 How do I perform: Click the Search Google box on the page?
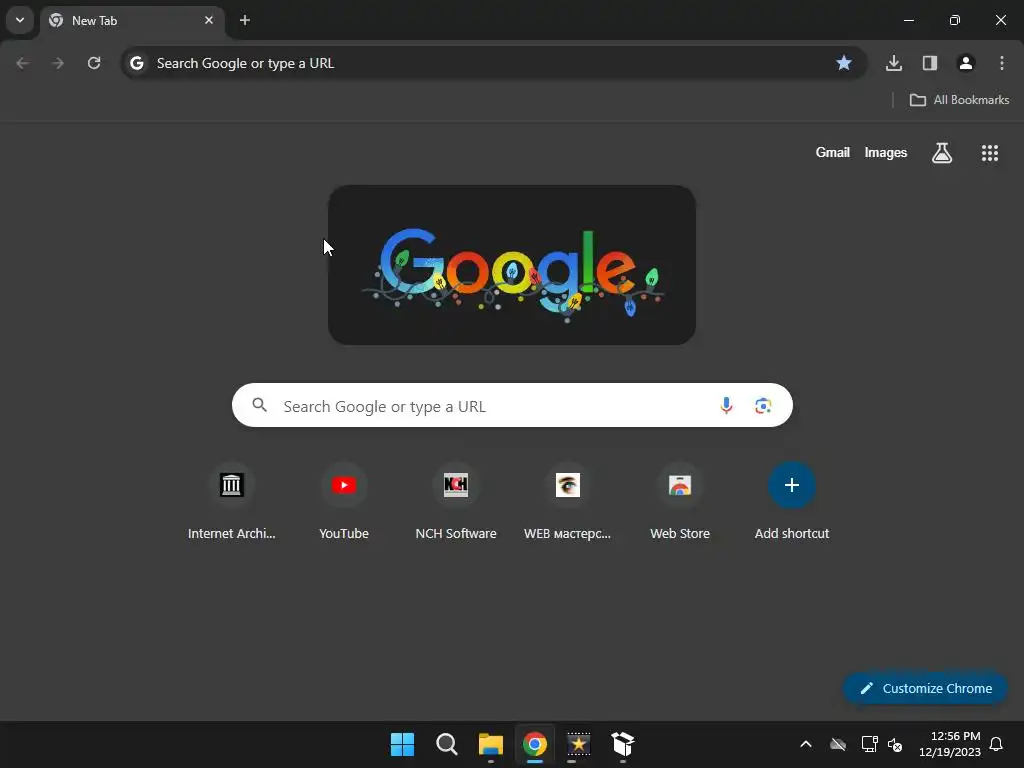click(512, 406)
